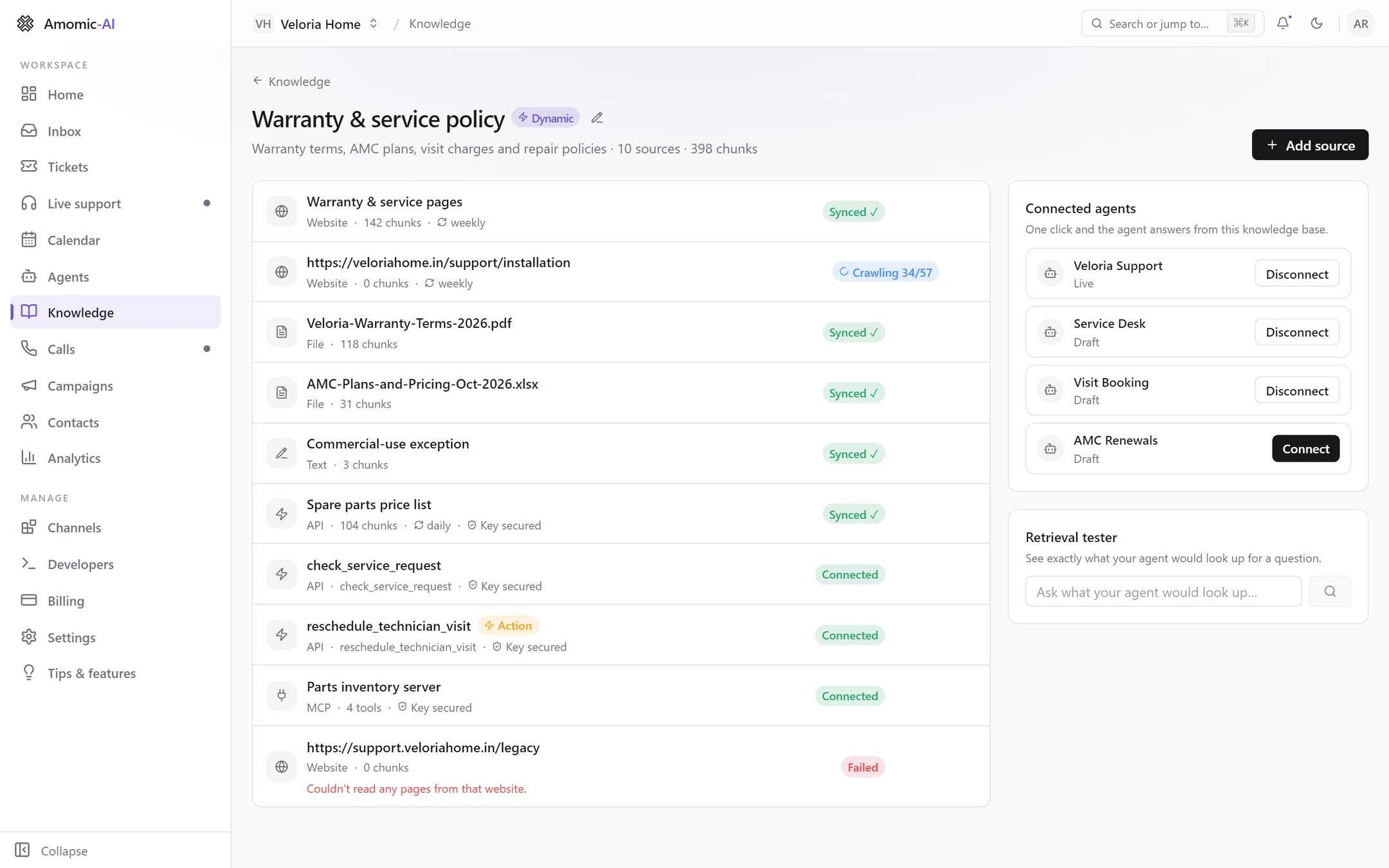
Task: Click the bolt icon for check_service_request
Action: 282,574
